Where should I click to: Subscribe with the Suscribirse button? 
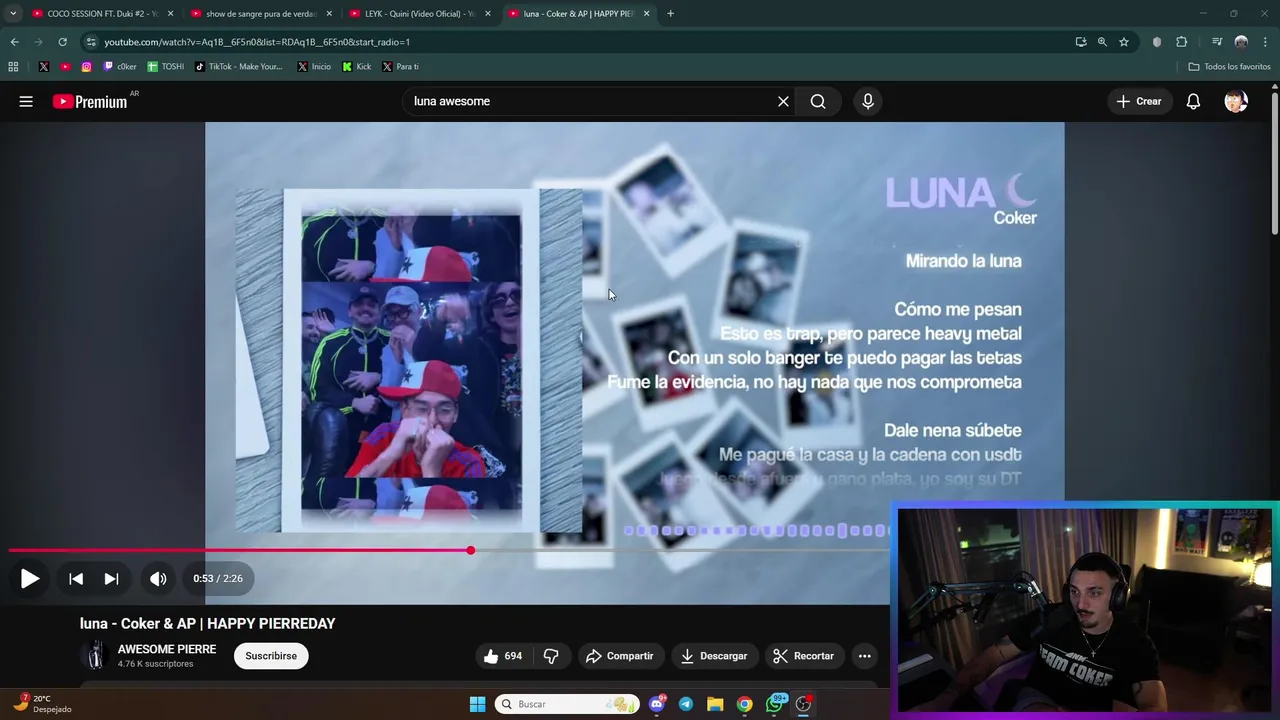271,656
